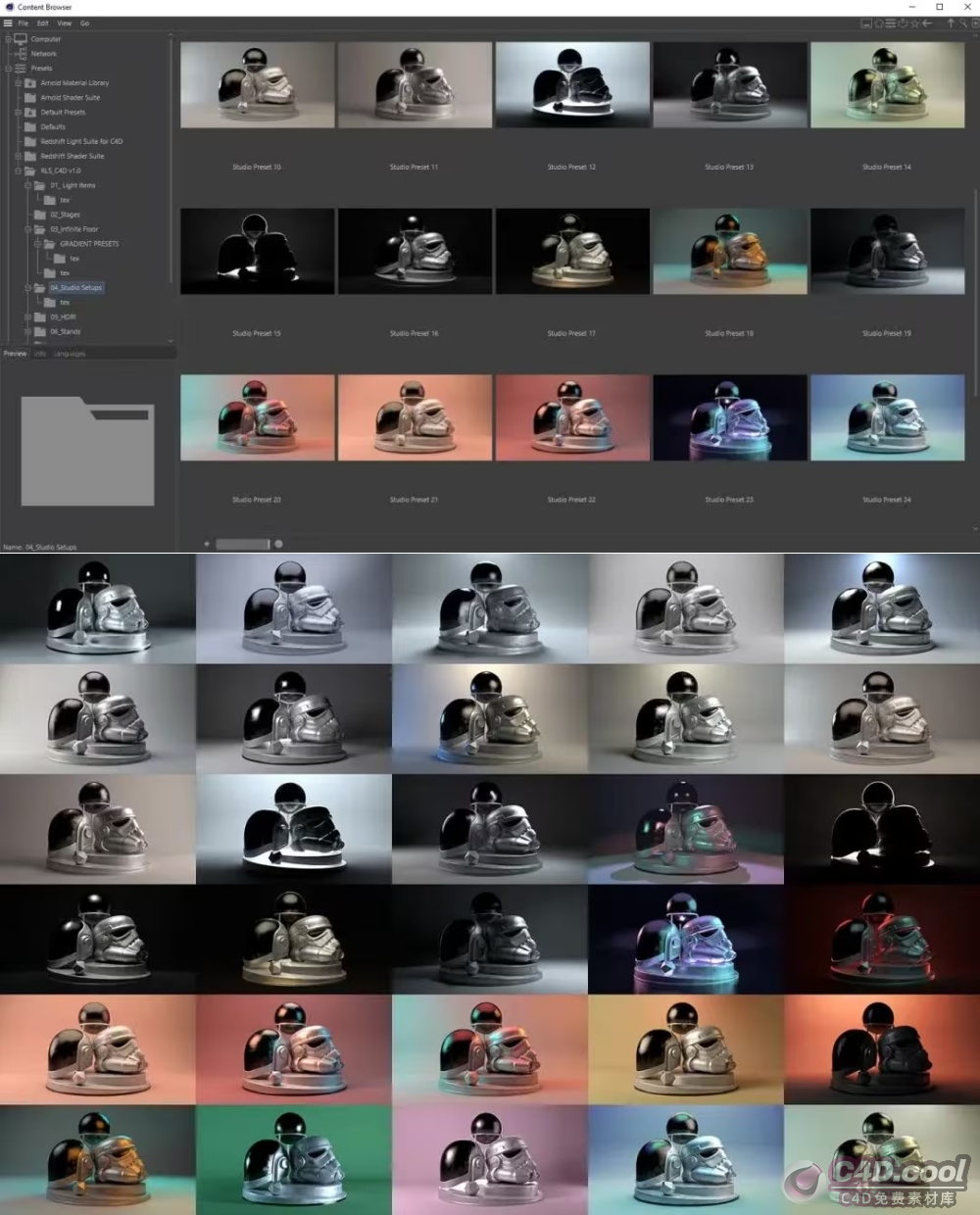
Task: Collapse the Presets tree node
Action: (x=8, y=69)
